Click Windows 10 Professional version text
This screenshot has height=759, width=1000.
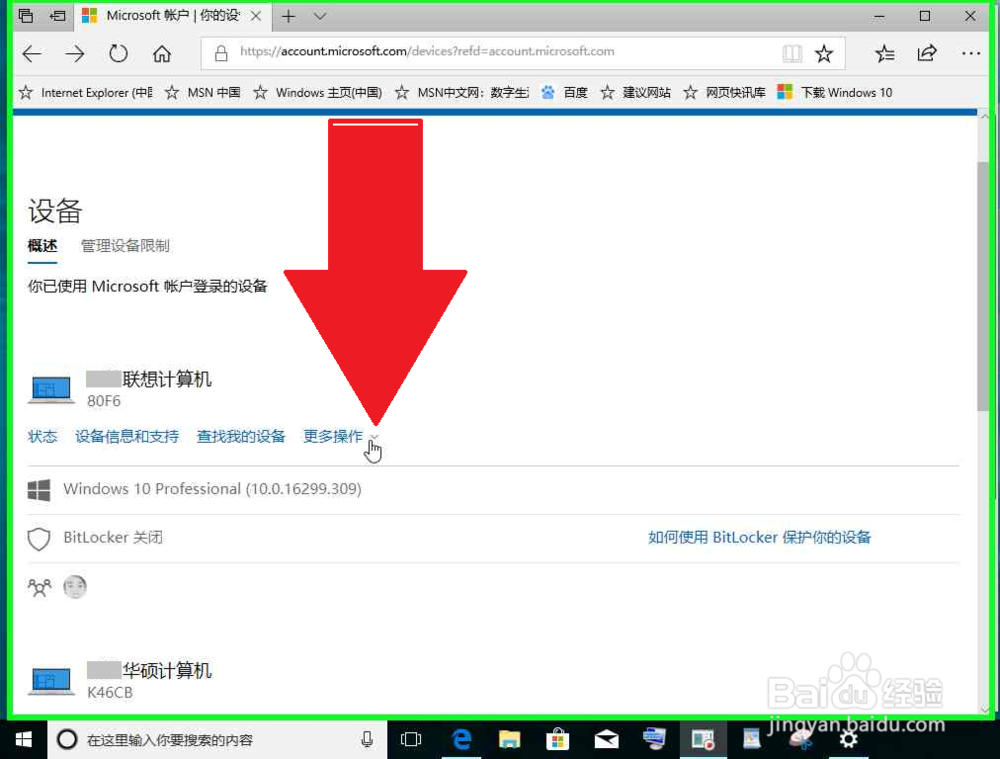tap(212, 489)
